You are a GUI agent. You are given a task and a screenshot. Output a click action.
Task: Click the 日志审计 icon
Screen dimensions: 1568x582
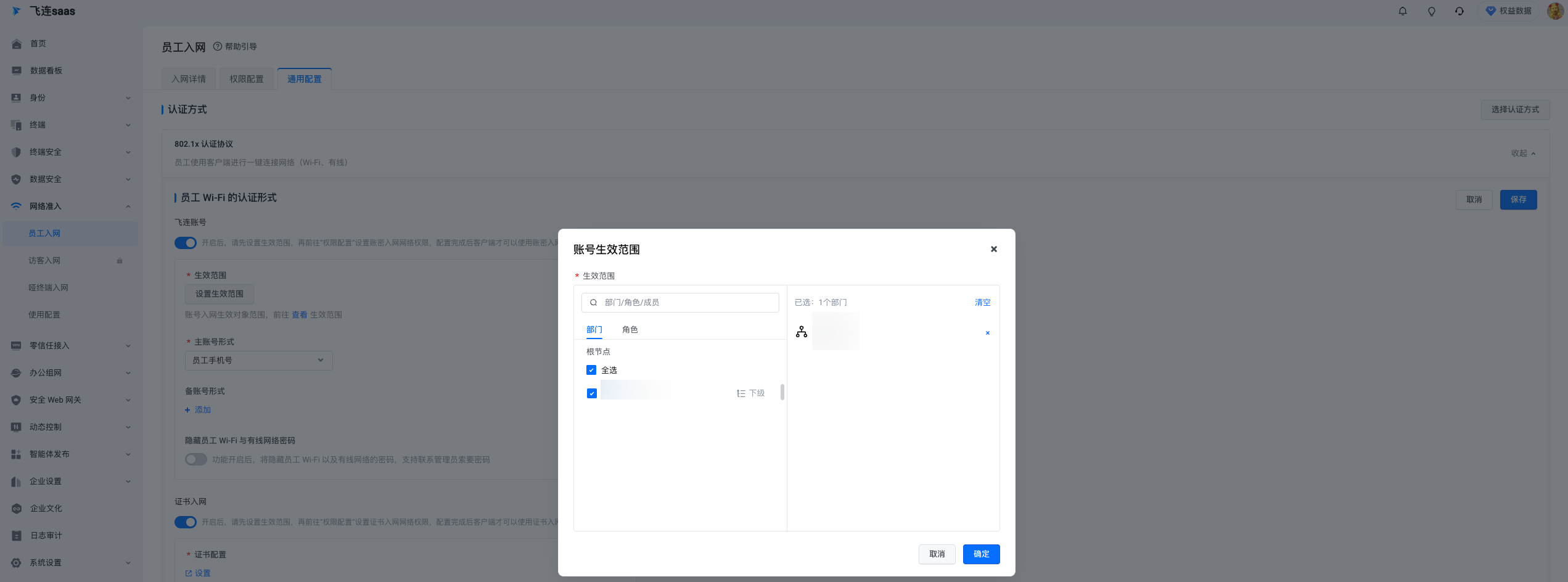[17, 536]
